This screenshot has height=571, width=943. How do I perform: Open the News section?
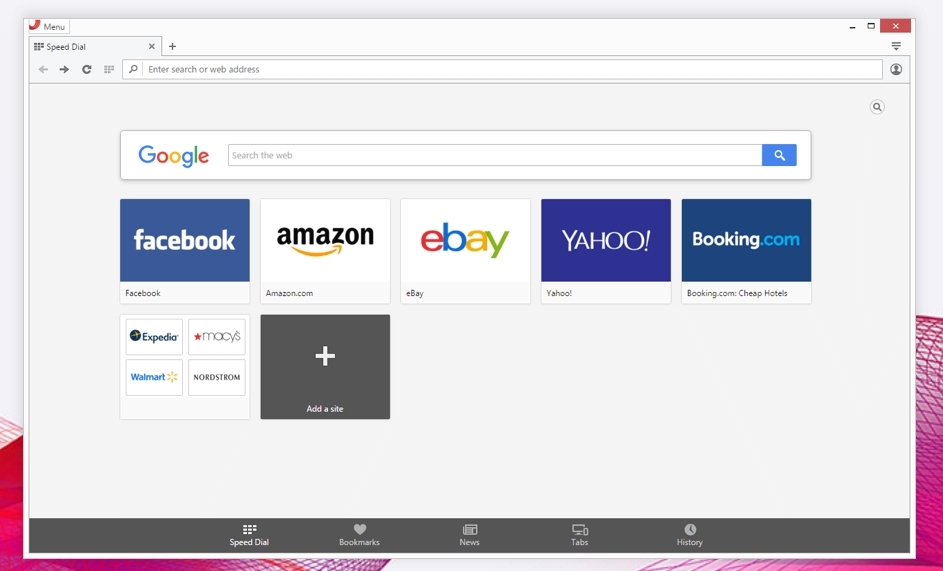tap(469, 535)
